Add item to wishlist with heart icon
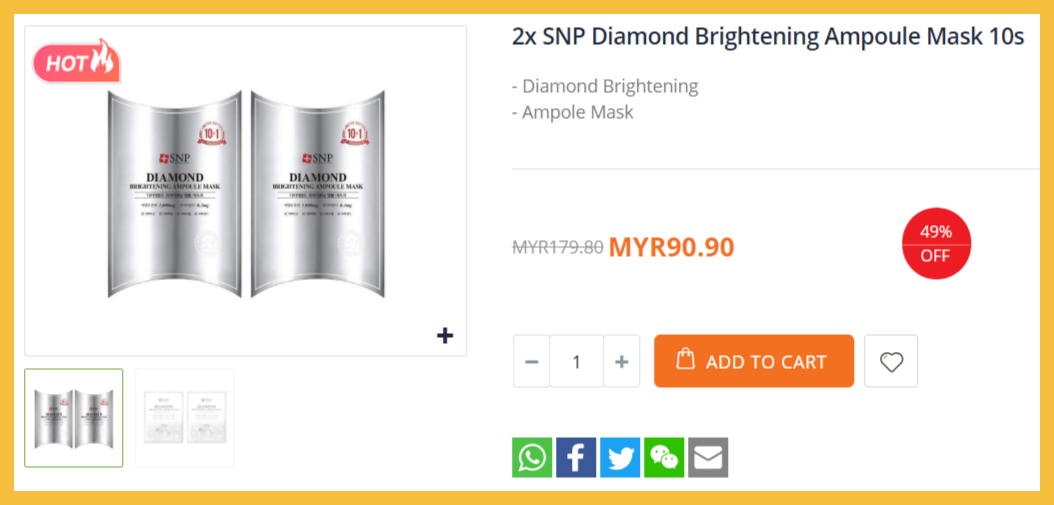1054x505 pixels. pos(891,361)
